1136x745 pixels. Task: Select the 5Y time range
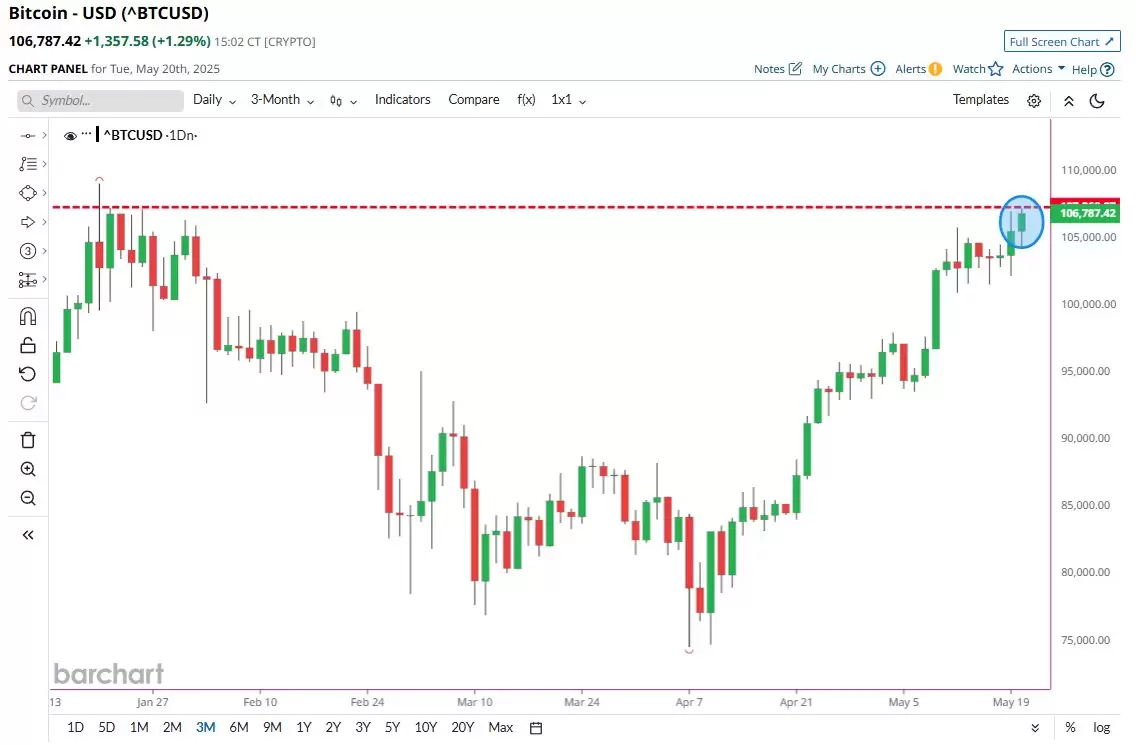click(393, 727)
